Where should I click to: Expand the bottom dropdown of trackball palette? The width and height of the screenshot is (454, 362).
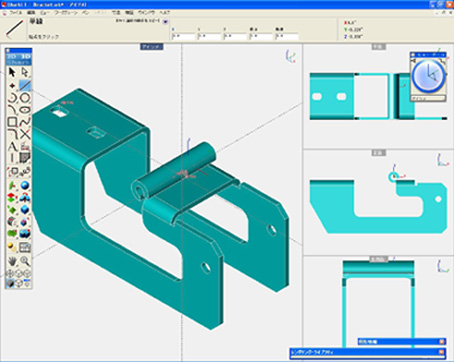[x=428, y=99]
